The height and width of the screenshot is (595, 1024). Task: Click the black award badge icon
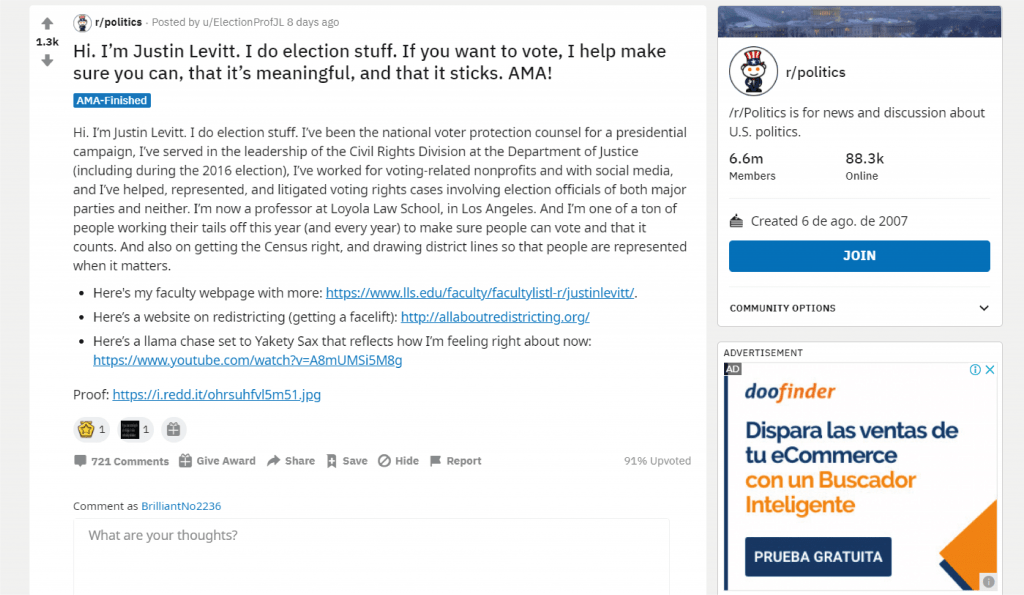(x=130, y=429)
